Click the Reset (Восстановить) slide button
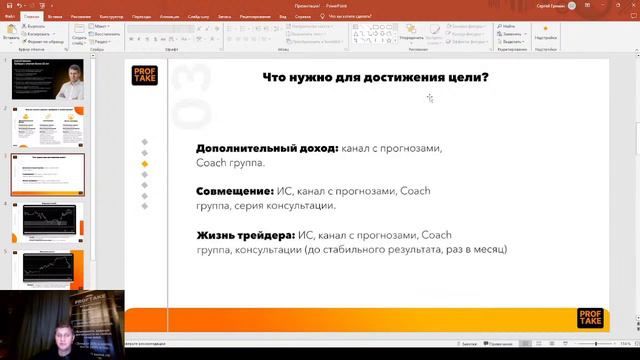Viewport: 640px width, 360px height. 104,34
